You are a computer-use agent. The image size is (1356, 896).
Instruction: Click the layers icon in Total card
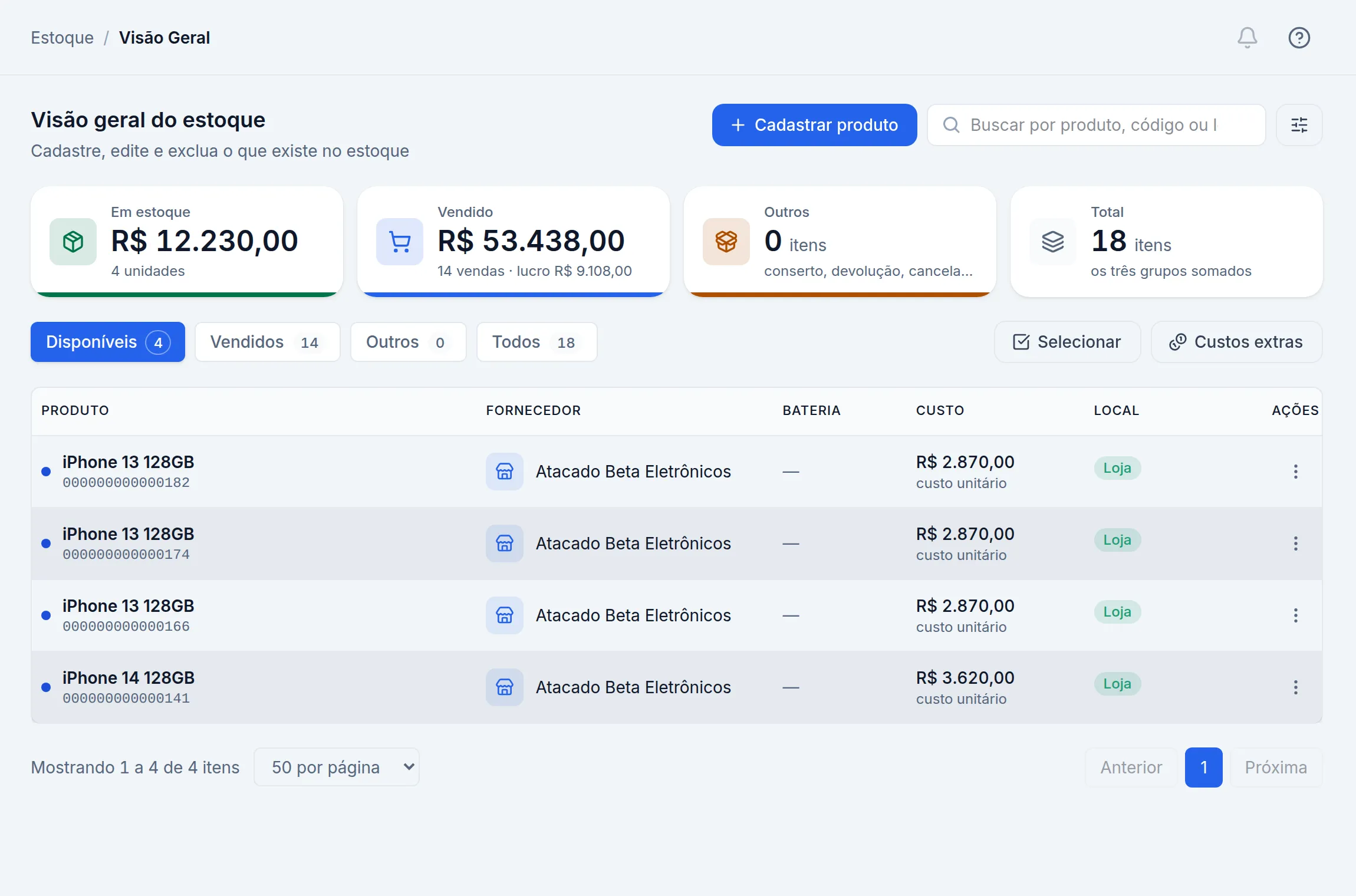pyautogui.click(x=1053, y=242)
